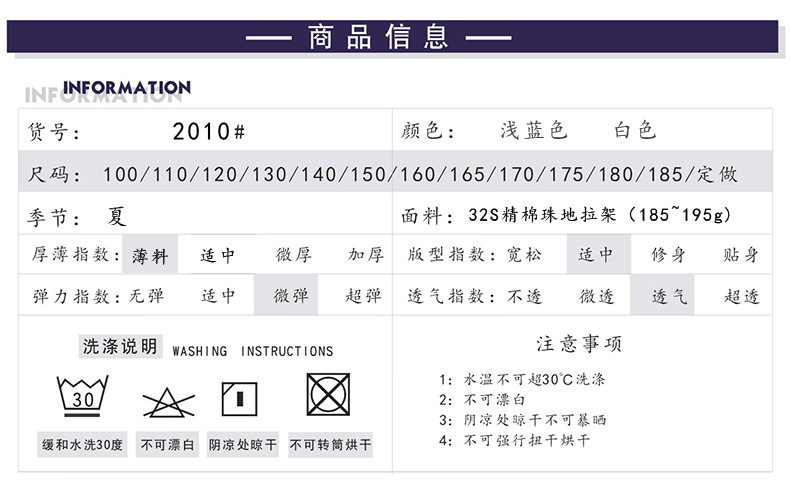Image resolution: width=790 pixels, height=488 pixels.
Task: Click the dry-in-shade square icon
Action: [x=239, y=399]
